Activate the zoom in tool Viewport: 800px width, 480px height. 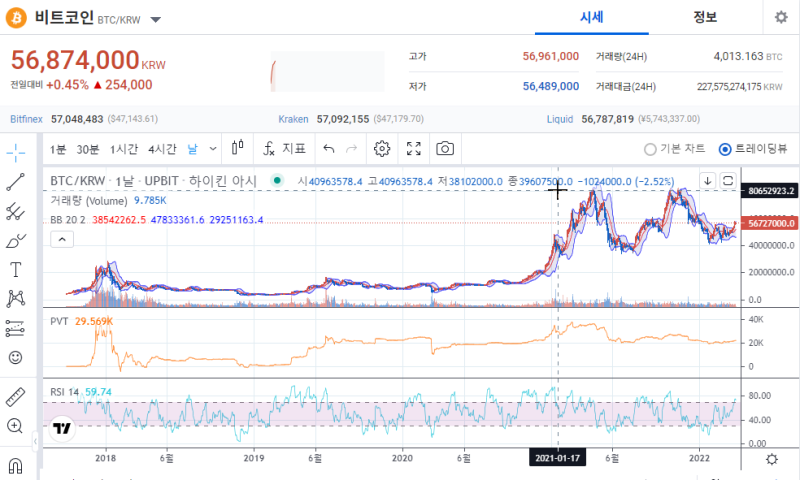[x=15, y=426]
